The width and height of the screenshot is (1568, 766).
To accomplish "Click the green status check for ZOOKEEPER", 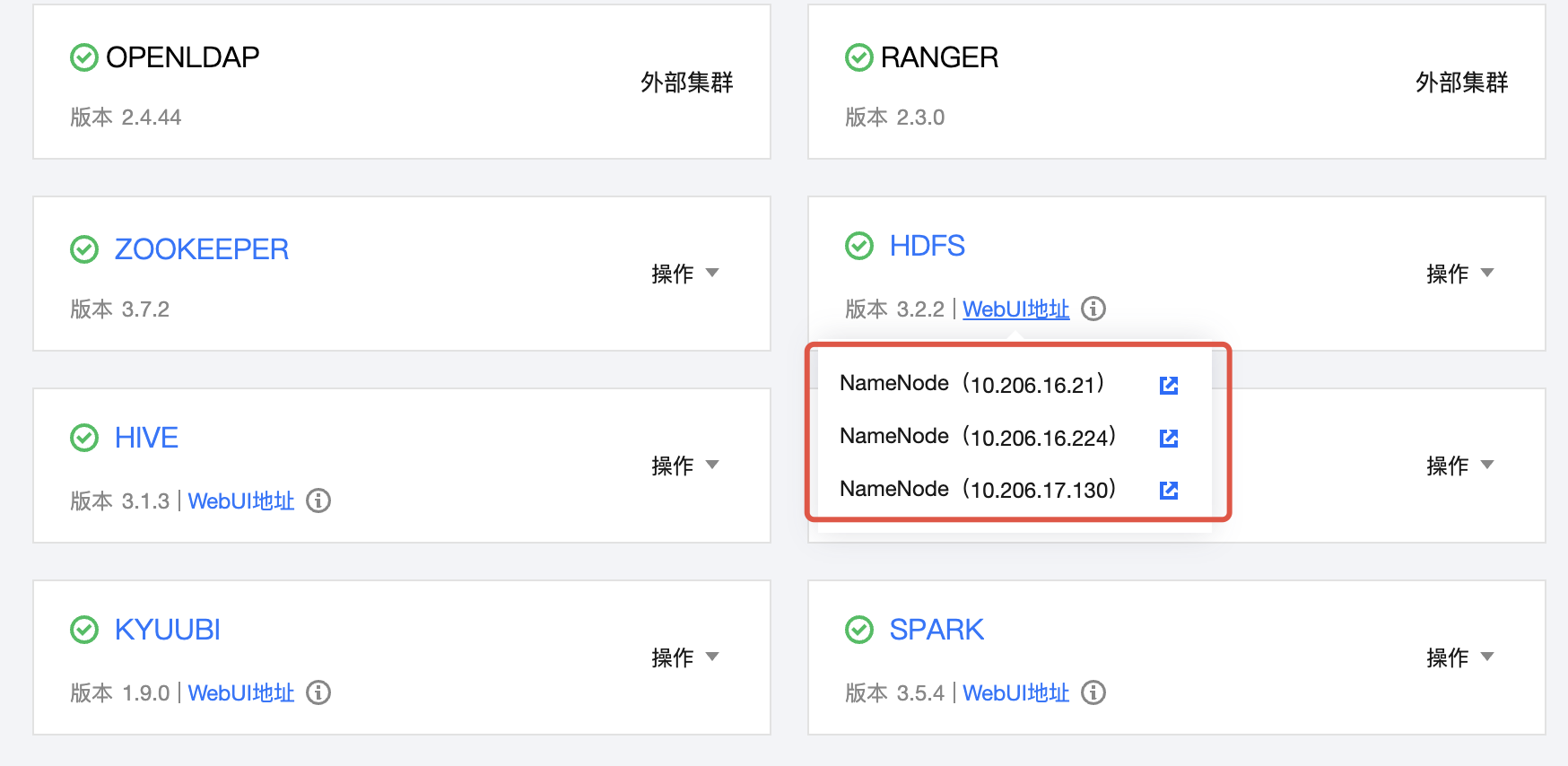I will [84, 249].
